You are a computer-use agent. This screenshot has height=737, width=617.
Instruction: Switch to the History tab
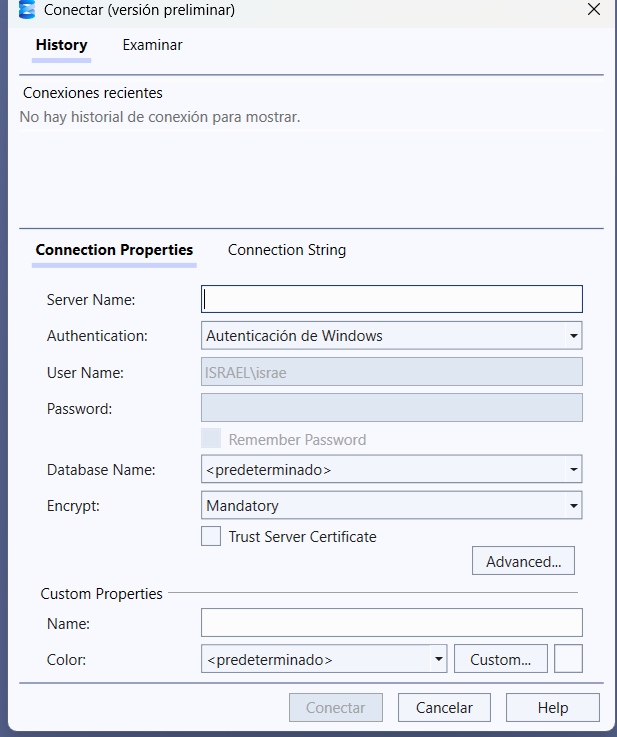pyautogui.click(x=61, y=45)
